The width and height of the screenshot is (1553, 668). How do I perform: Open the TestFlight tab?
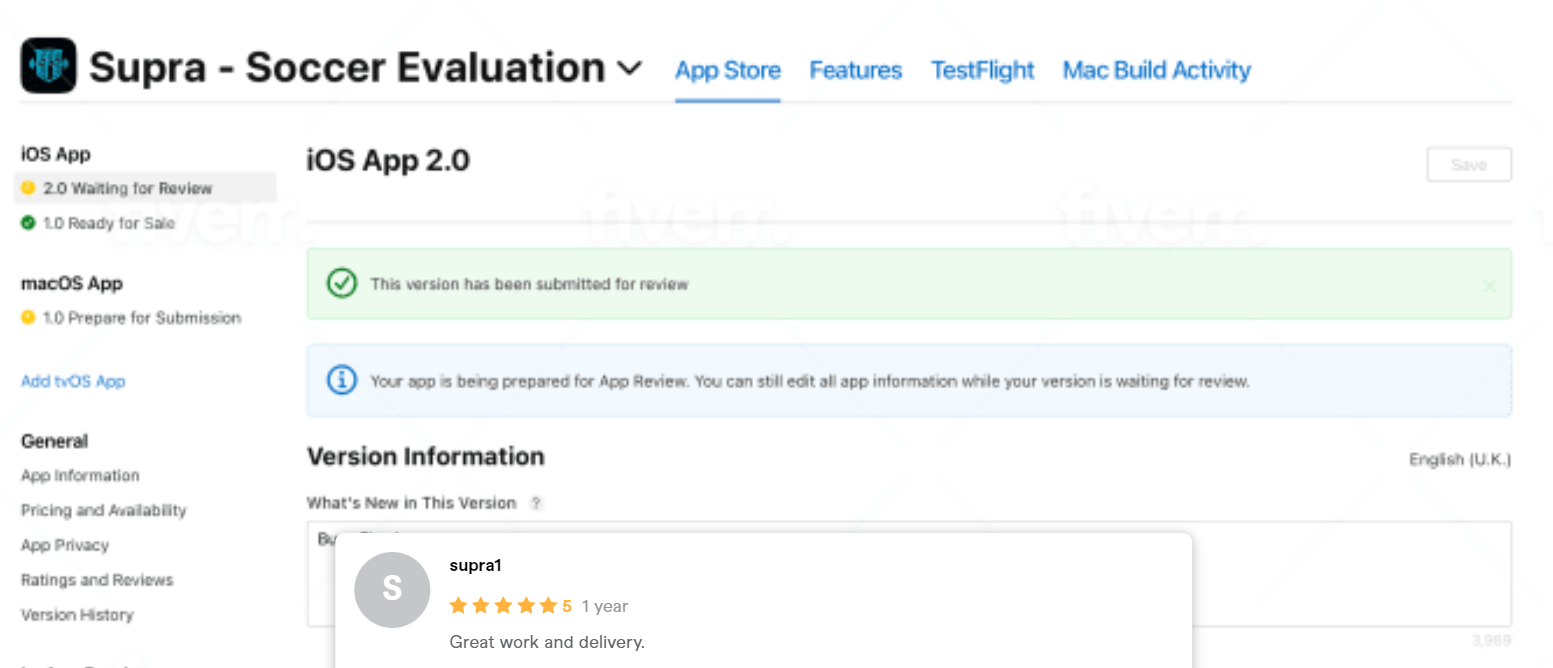tap(982, 71)
